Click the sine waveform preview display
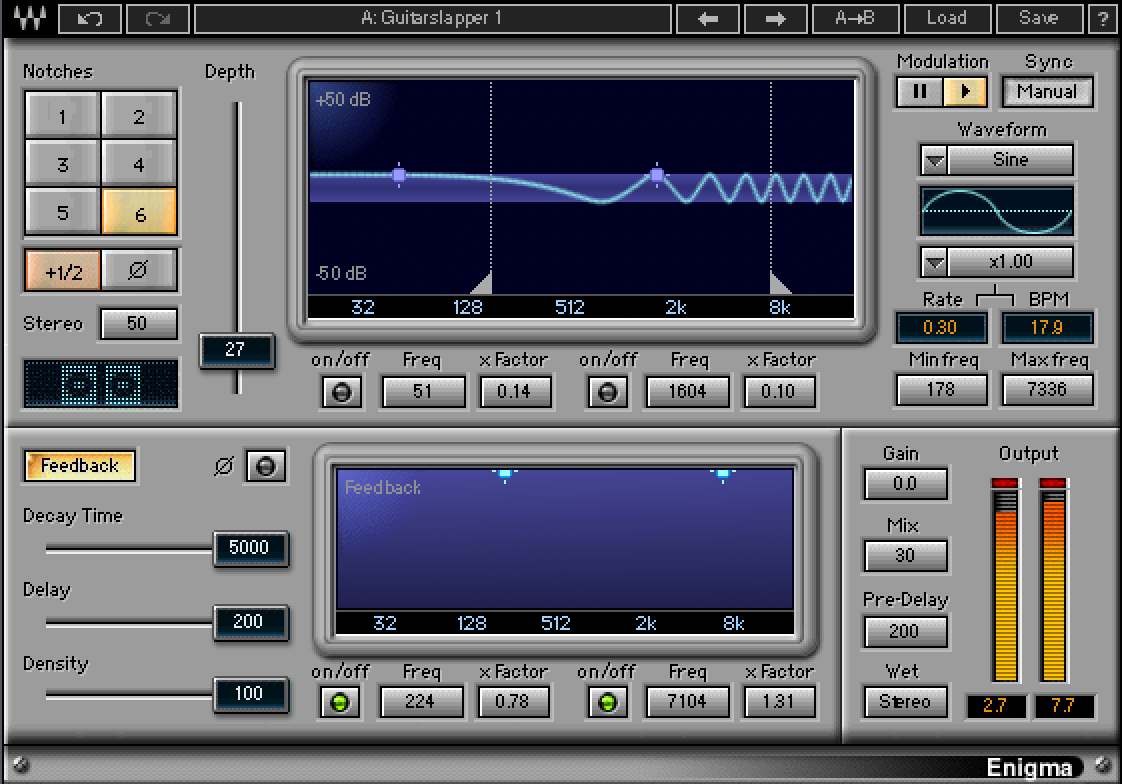Screen dimensions: 1122x784 997,211
